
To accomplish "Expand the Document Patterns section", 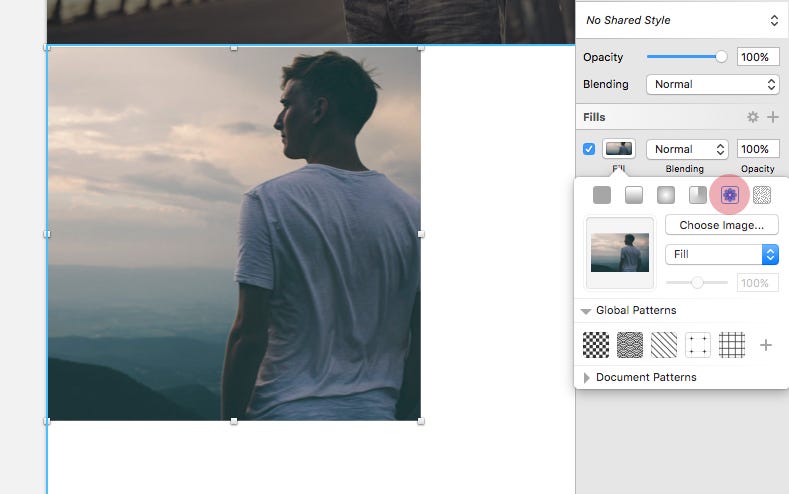I will (586, 378).
